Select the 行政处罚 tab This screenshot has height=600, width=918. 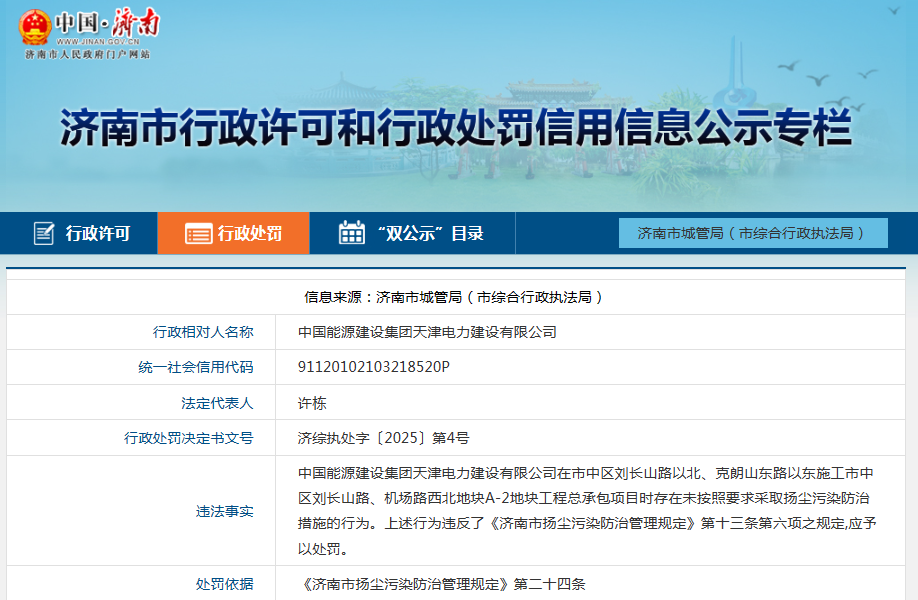pyautogui.click(x=234, y=233)
